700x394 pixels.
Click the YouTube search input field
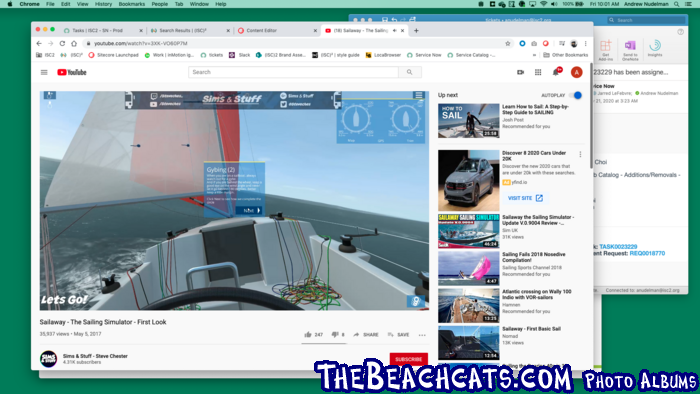293,72
